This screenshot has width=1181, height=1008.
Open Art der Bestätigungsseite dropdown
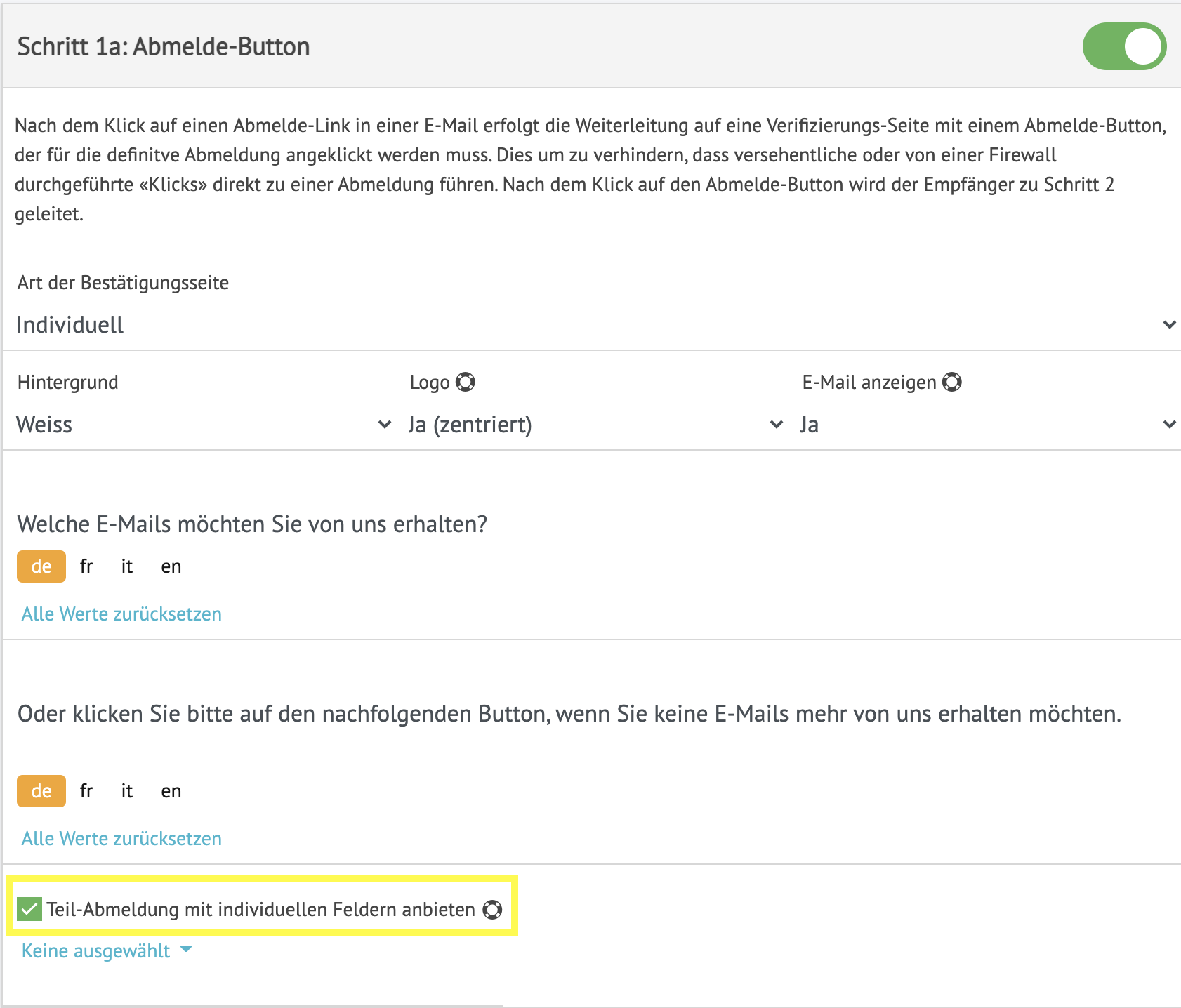pyautogui.click(x=590, y=325)
